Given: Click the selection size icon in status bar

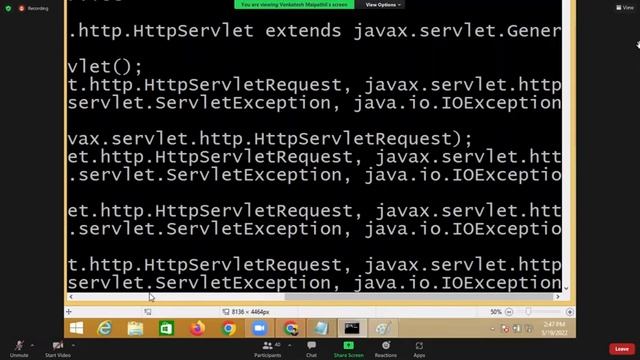Looking at the screenshot, I should pos(148,312).
